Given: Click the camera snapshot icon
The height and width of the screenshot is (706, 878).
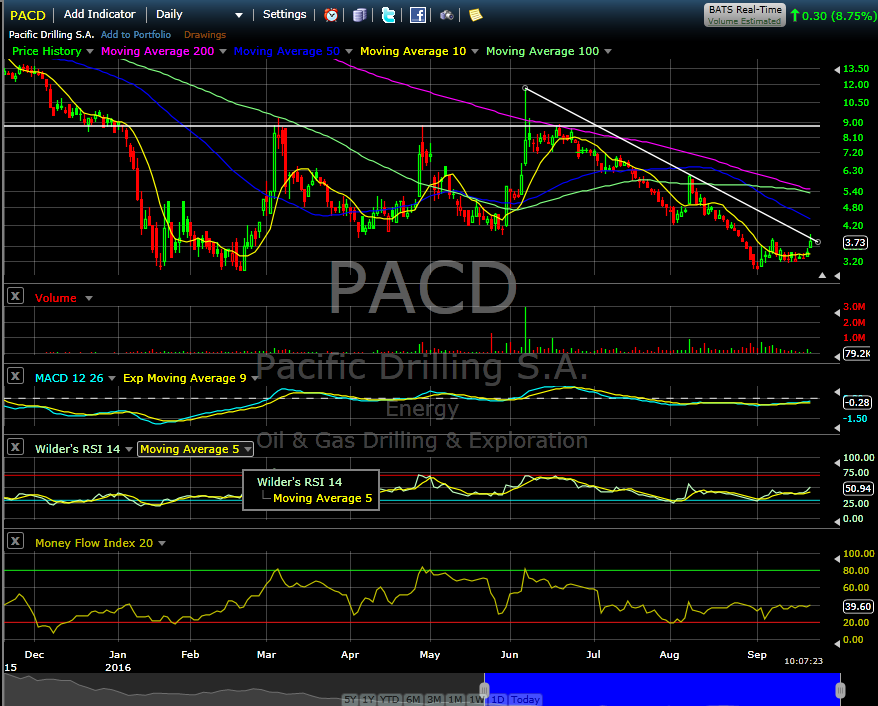Looking at the screenshot, I should coord(446,15).
